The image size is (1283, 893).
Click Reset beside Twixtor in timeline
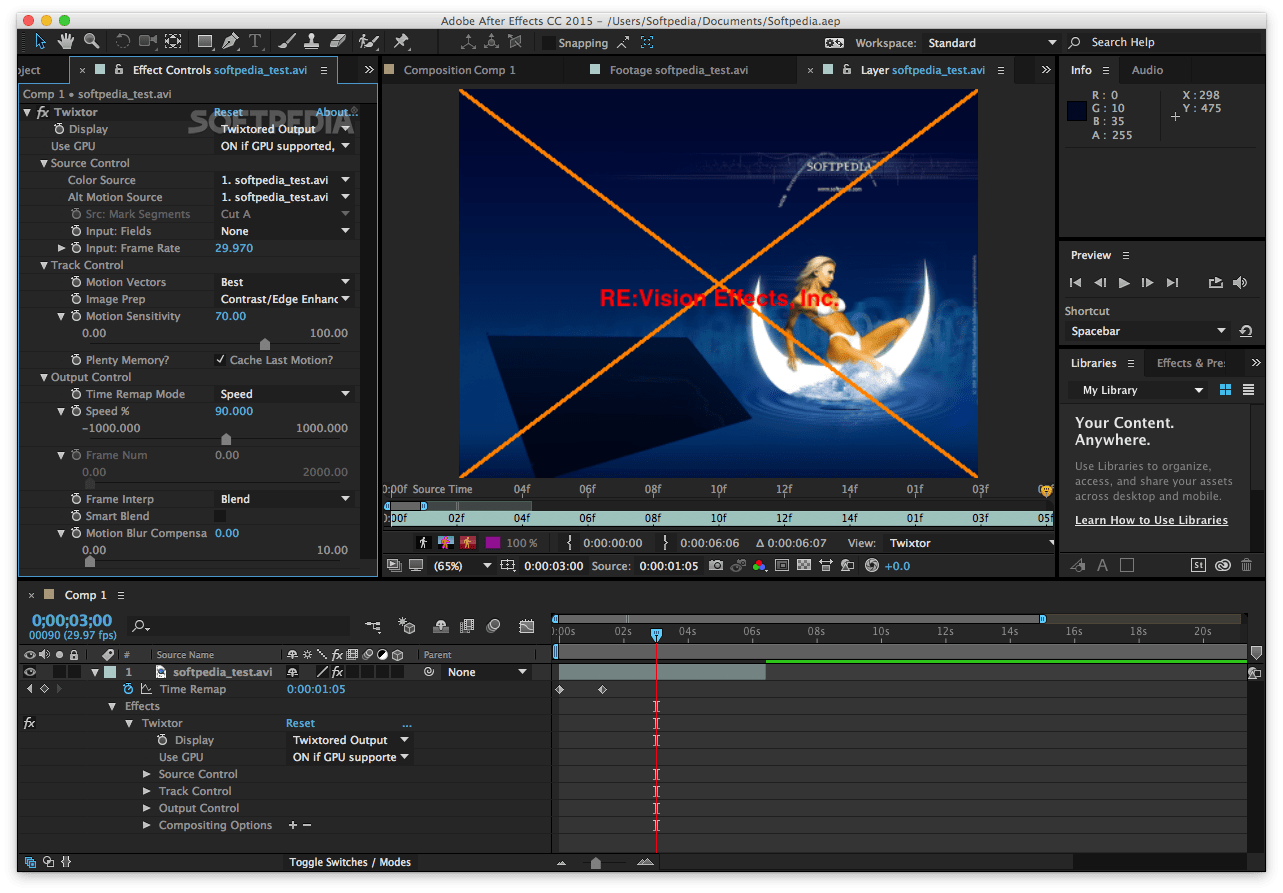tap(300, 723)
